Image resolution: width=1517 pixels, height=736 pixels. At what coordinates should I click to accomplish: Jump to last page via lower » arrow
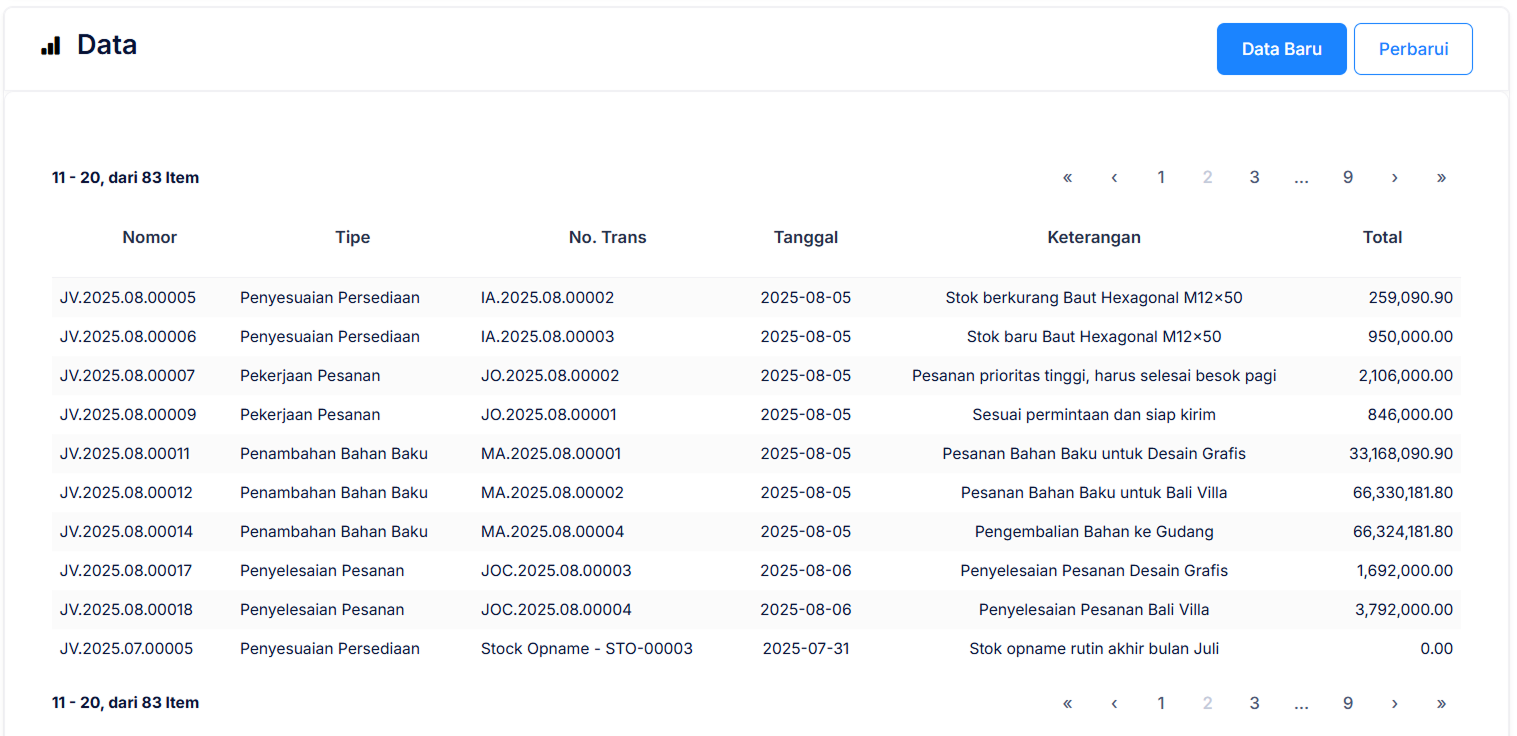[x=1441, y=703]
